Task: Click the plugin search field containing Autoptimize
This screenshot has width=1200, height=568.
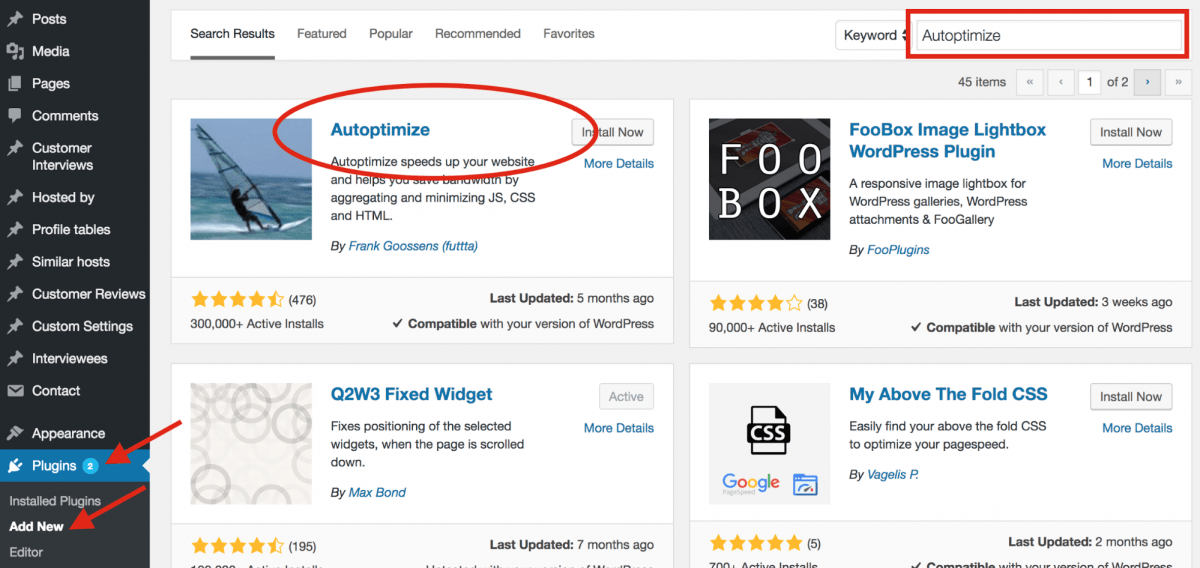Action: tap(1049, 35)
